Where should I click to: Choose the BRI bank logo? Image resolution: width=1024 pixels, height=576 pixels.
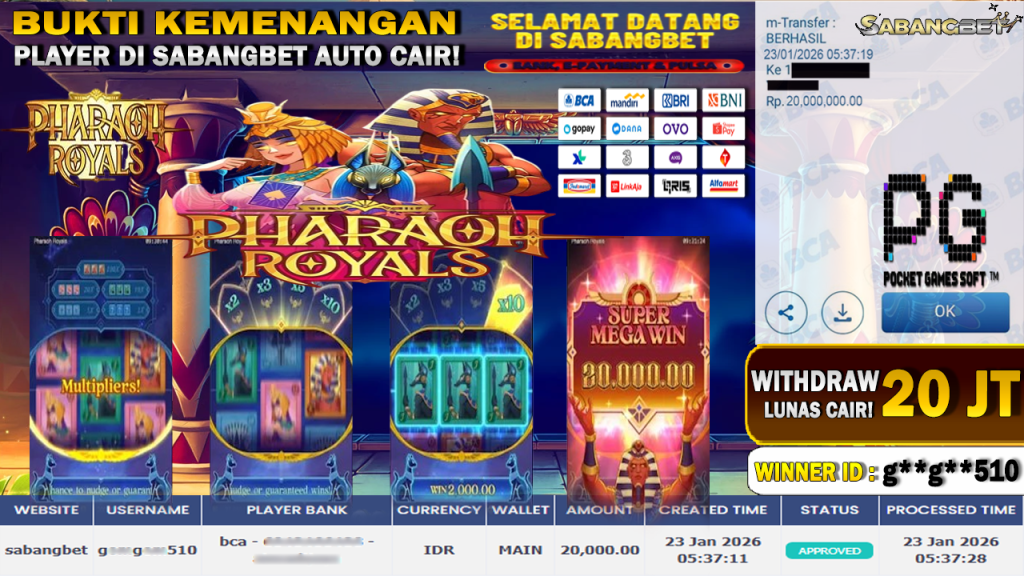pos(675,101)
